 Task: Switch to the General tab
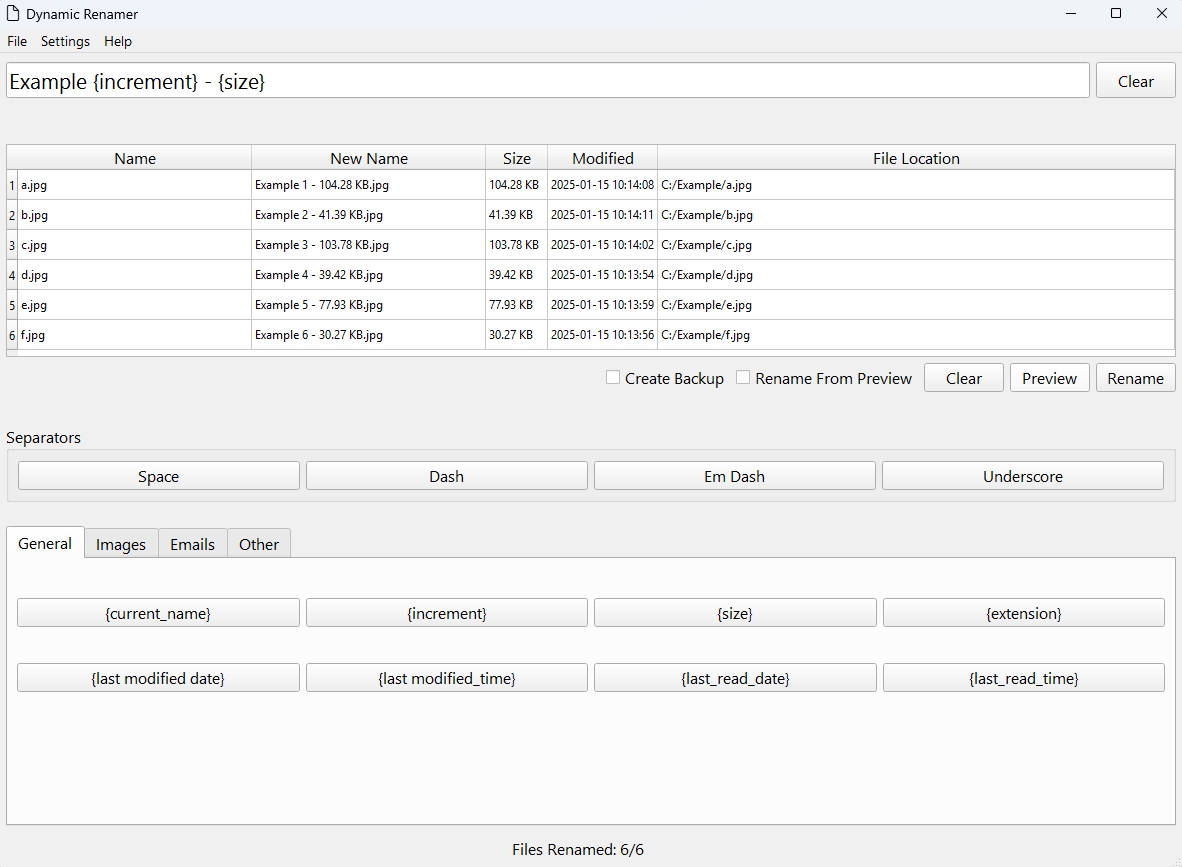tap(45, 543)
